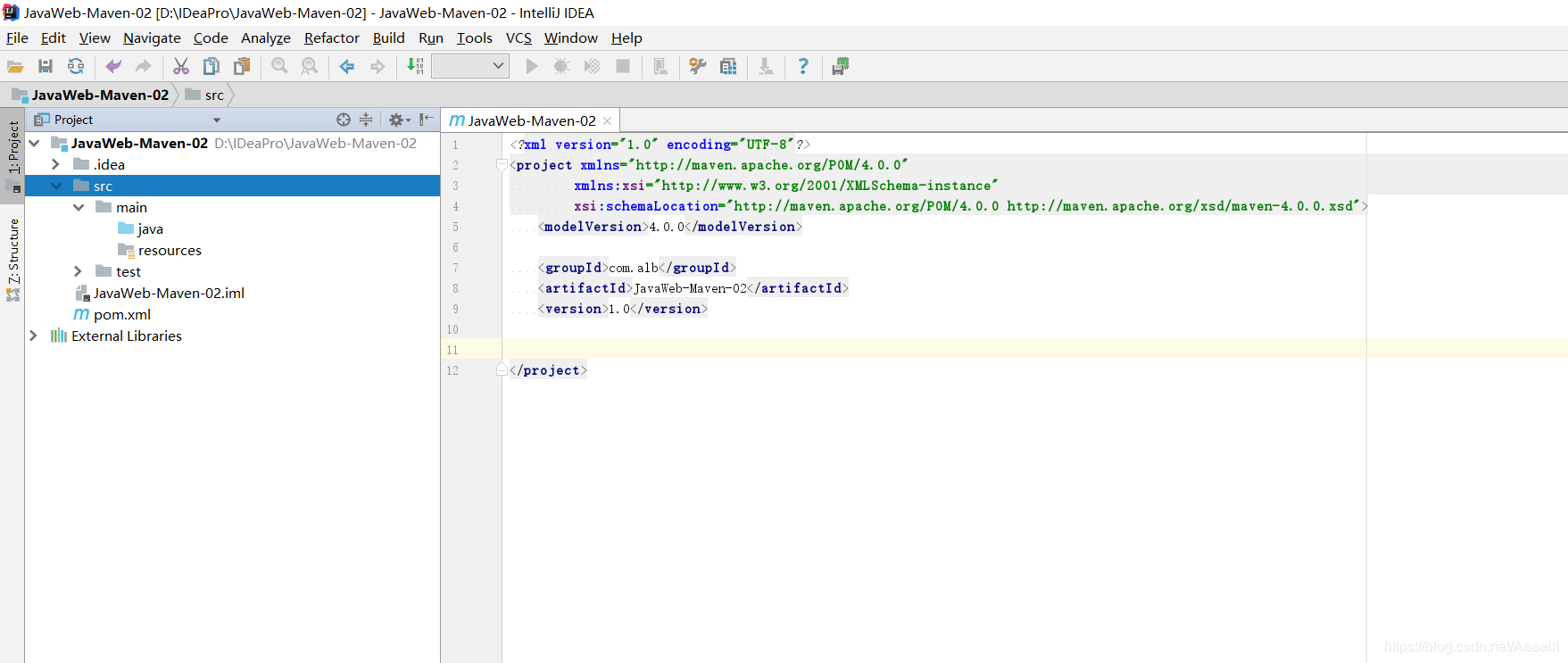Open the Refactor menu
Screen dimensions: 1568x663
(332, 37)
